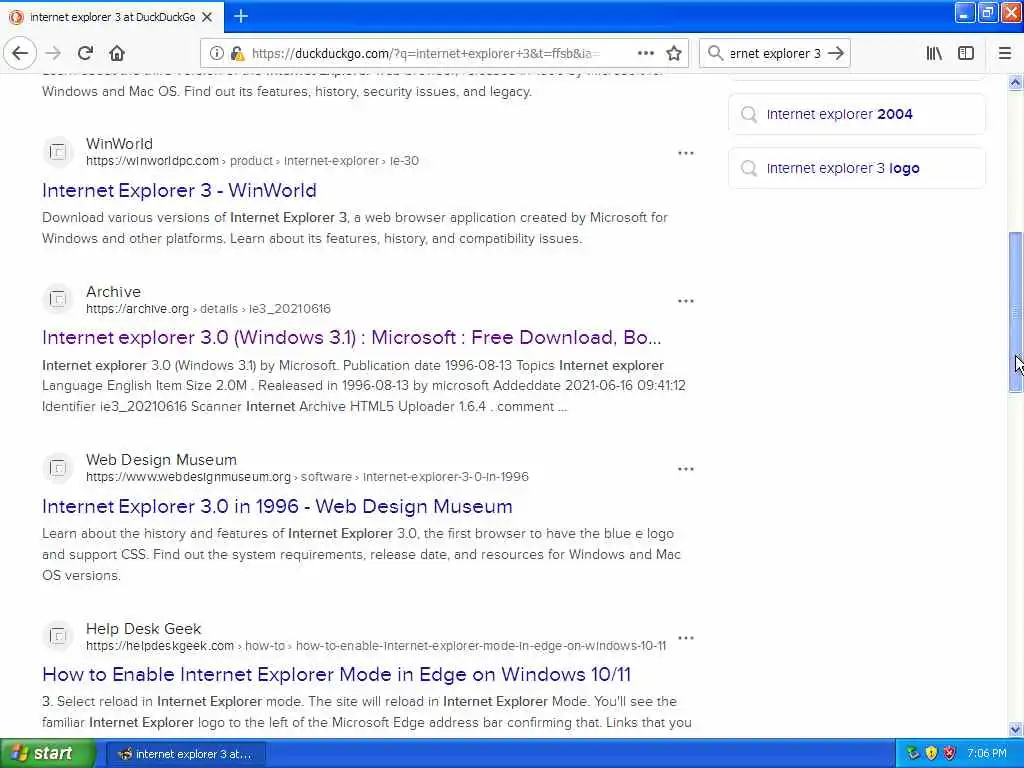This screenshot has width=1024, height=768.
Task: Click the search bar magnifier icon
Action: pyautogui.click(x=716, y=54)
